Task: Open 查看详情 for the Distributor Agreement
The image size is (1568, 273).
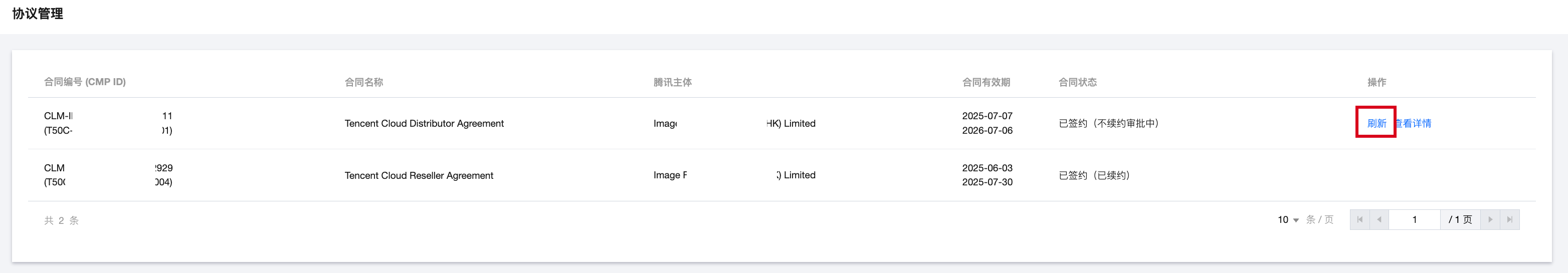Action: tap(1414, 123)
